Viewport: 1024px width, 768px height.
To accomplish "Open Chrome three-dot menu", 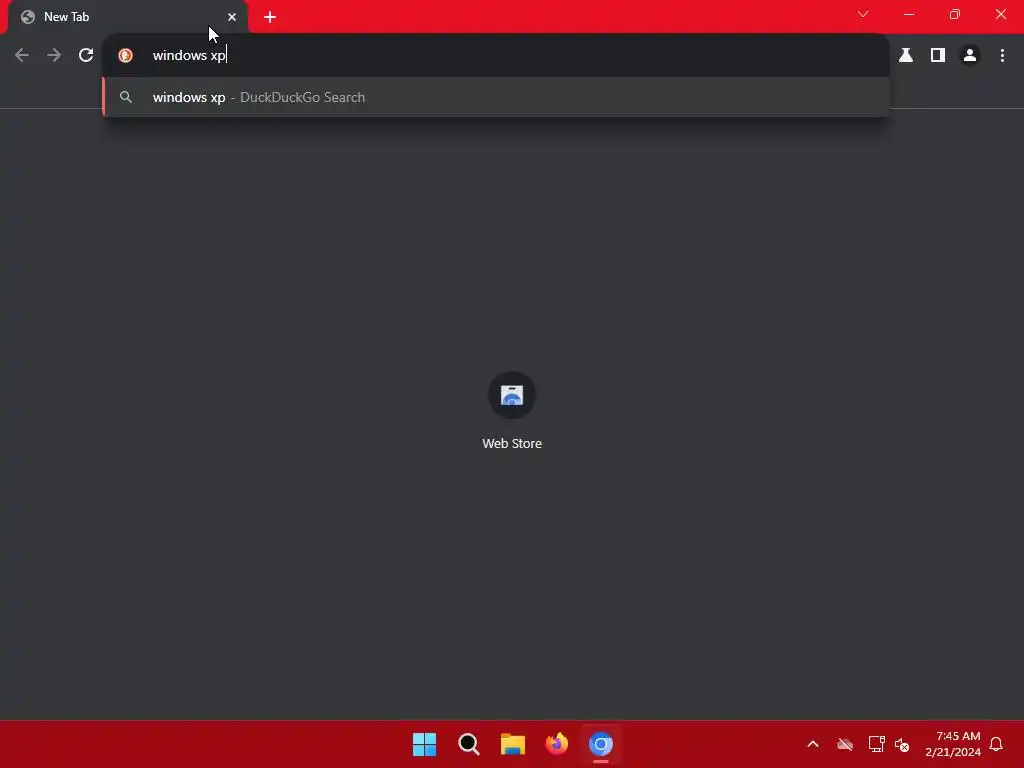I will [1002, 56].
